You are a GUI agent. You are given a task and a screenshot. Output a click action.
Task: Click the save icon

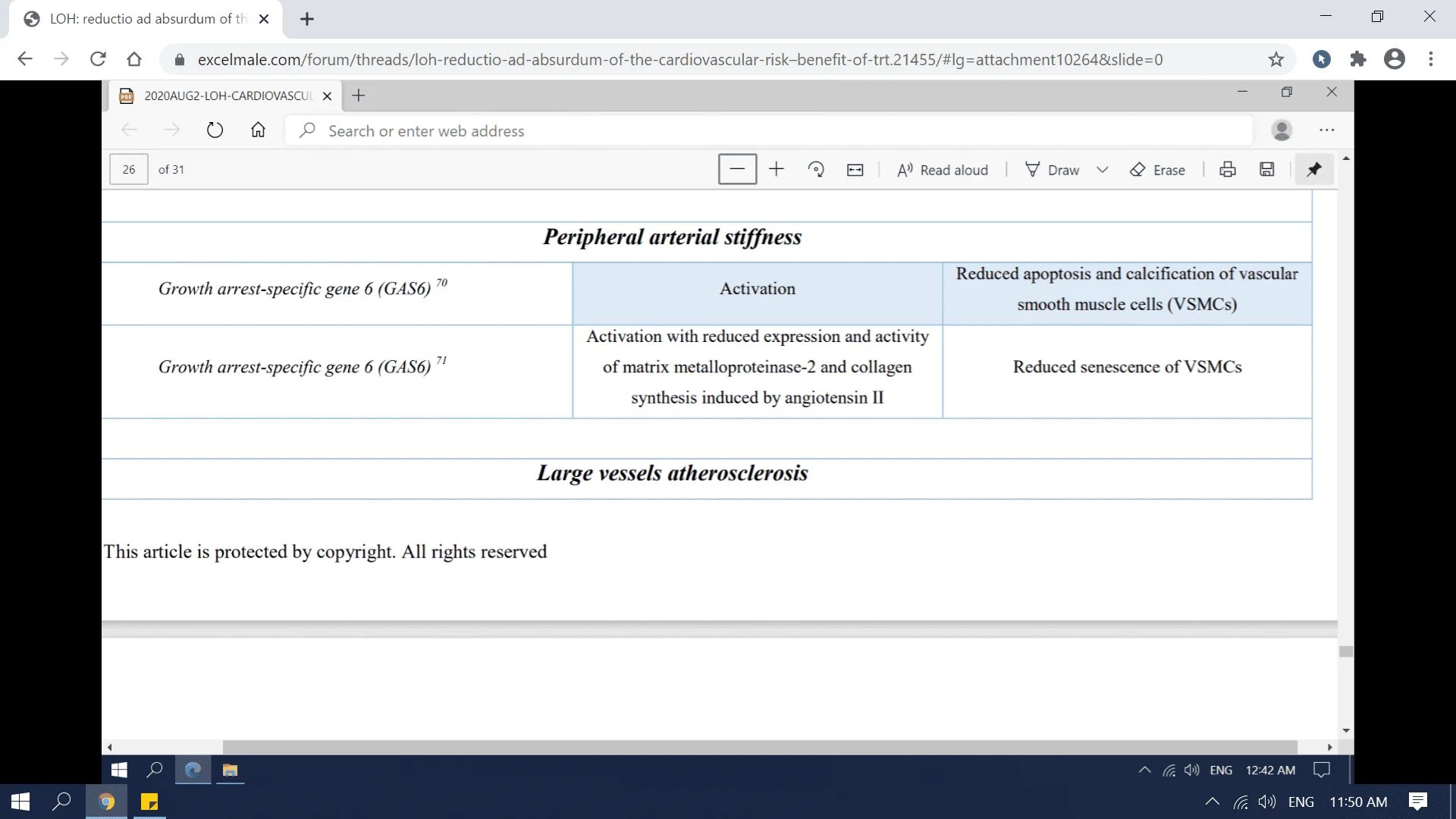point(1267,169)
